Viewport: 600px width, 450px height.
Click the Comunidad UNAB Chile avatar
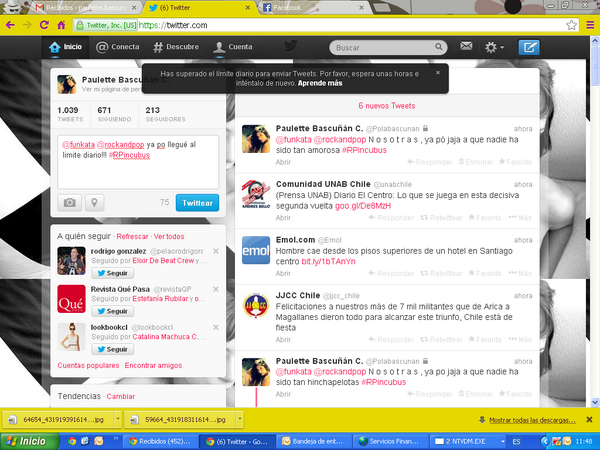point(256,194)
